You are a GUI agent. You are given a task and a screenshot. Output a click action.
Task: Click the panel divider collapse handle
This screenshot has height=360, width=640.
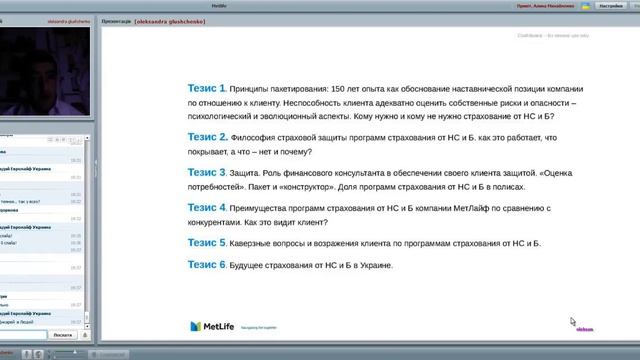point(96,169)
